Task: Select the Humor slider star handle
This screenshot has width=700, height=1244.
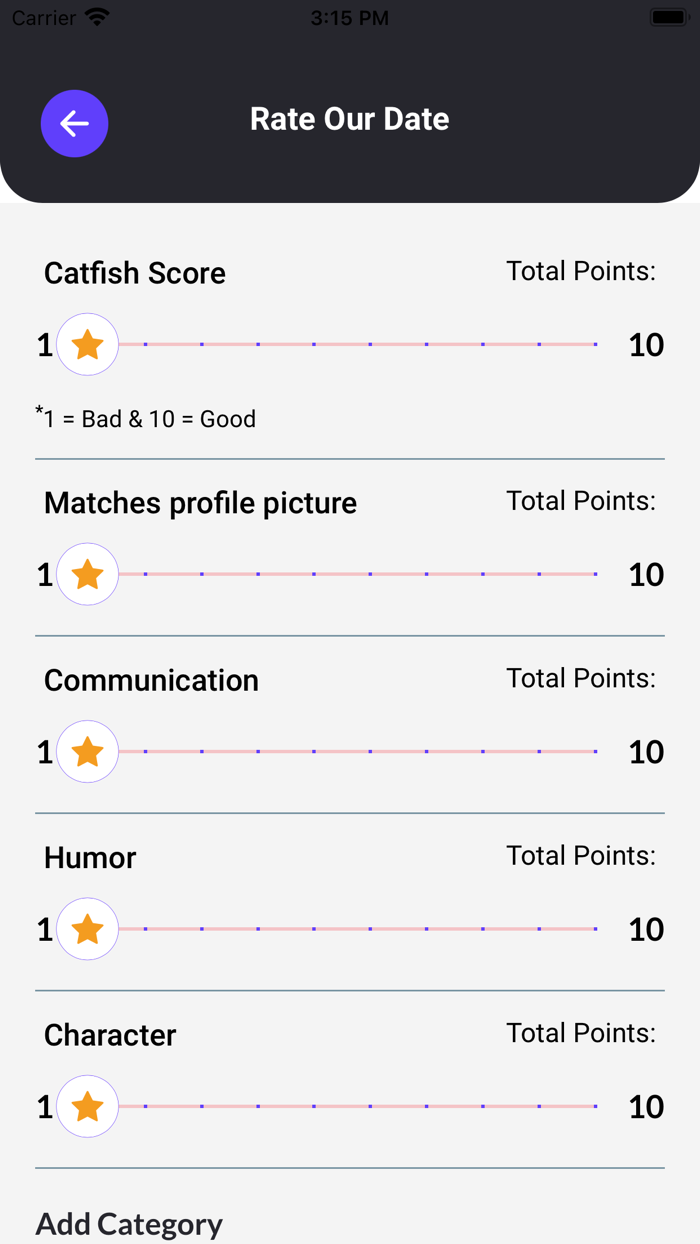Action: click(88, 930)
